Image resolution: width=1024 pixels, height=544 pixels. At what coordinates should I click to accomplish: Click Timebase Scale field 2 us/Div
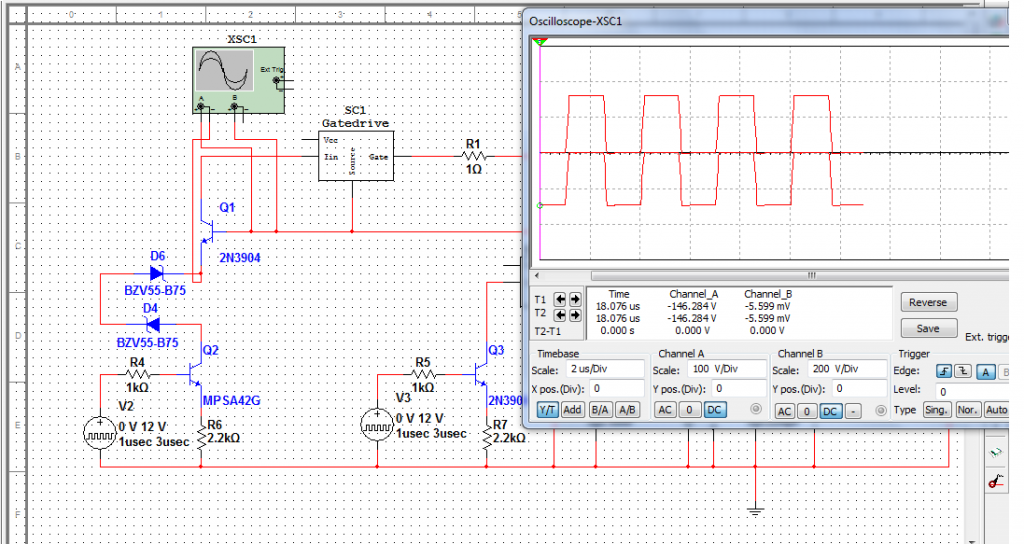(x=605, y=369)
